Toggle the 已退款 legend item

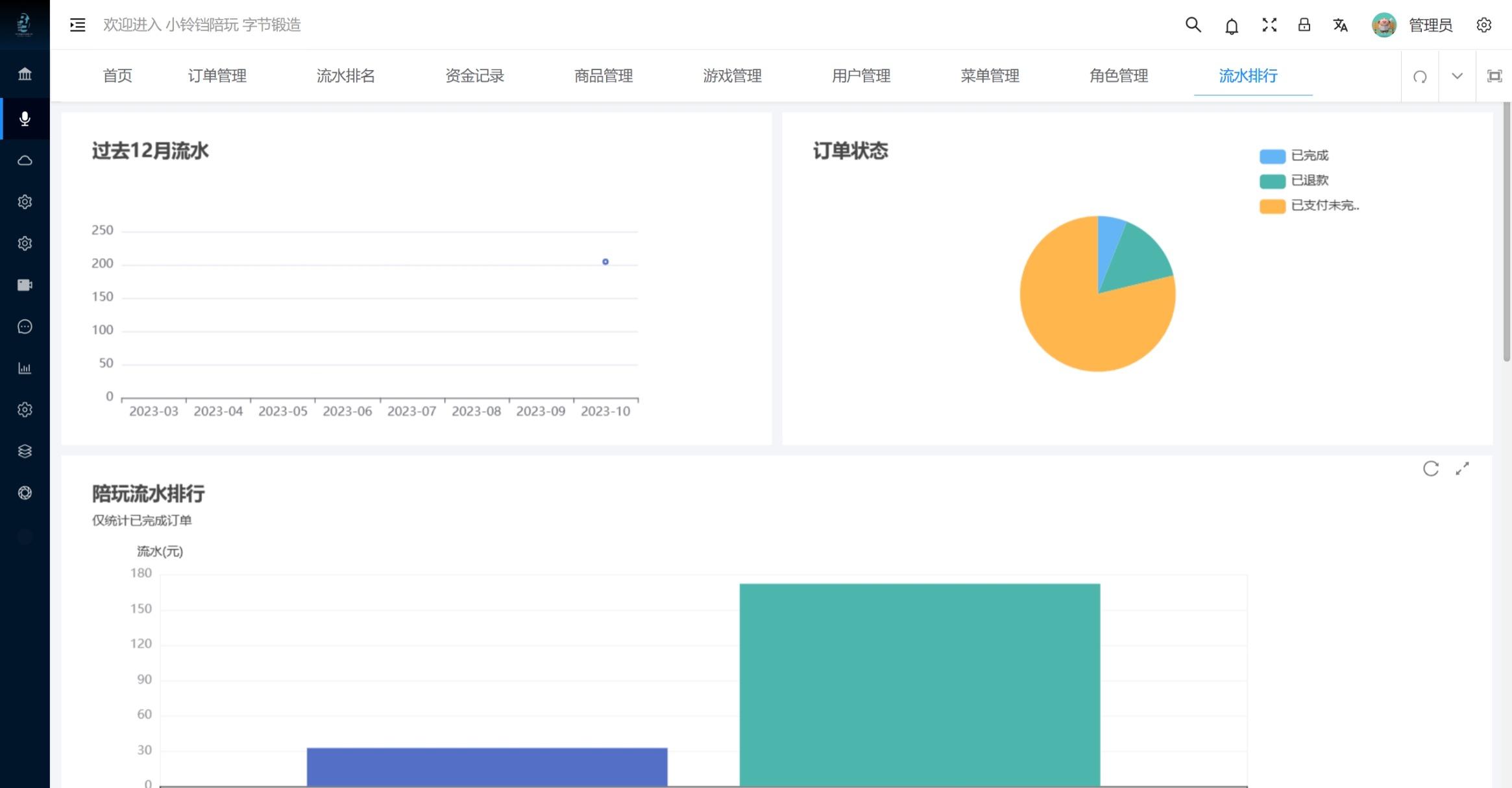pos(1294,180)
